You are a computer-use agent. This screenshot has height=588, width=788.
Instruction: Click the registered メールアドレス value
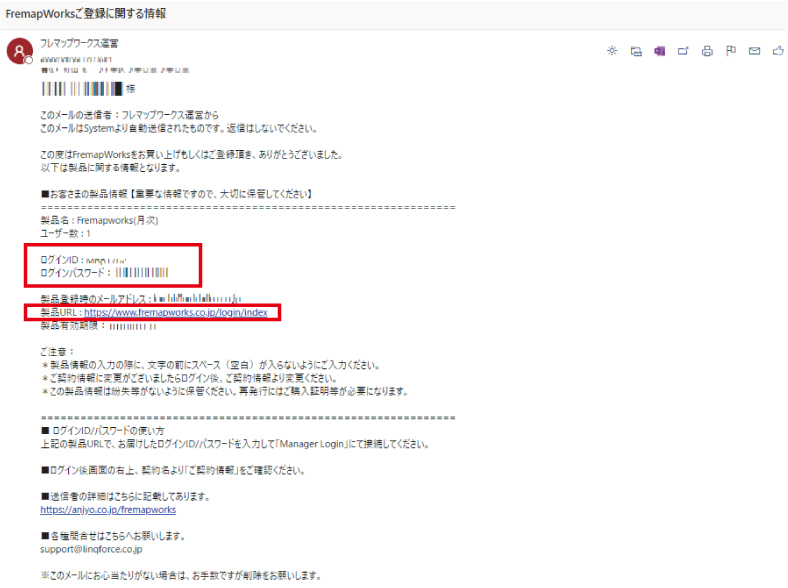[198, 298]
